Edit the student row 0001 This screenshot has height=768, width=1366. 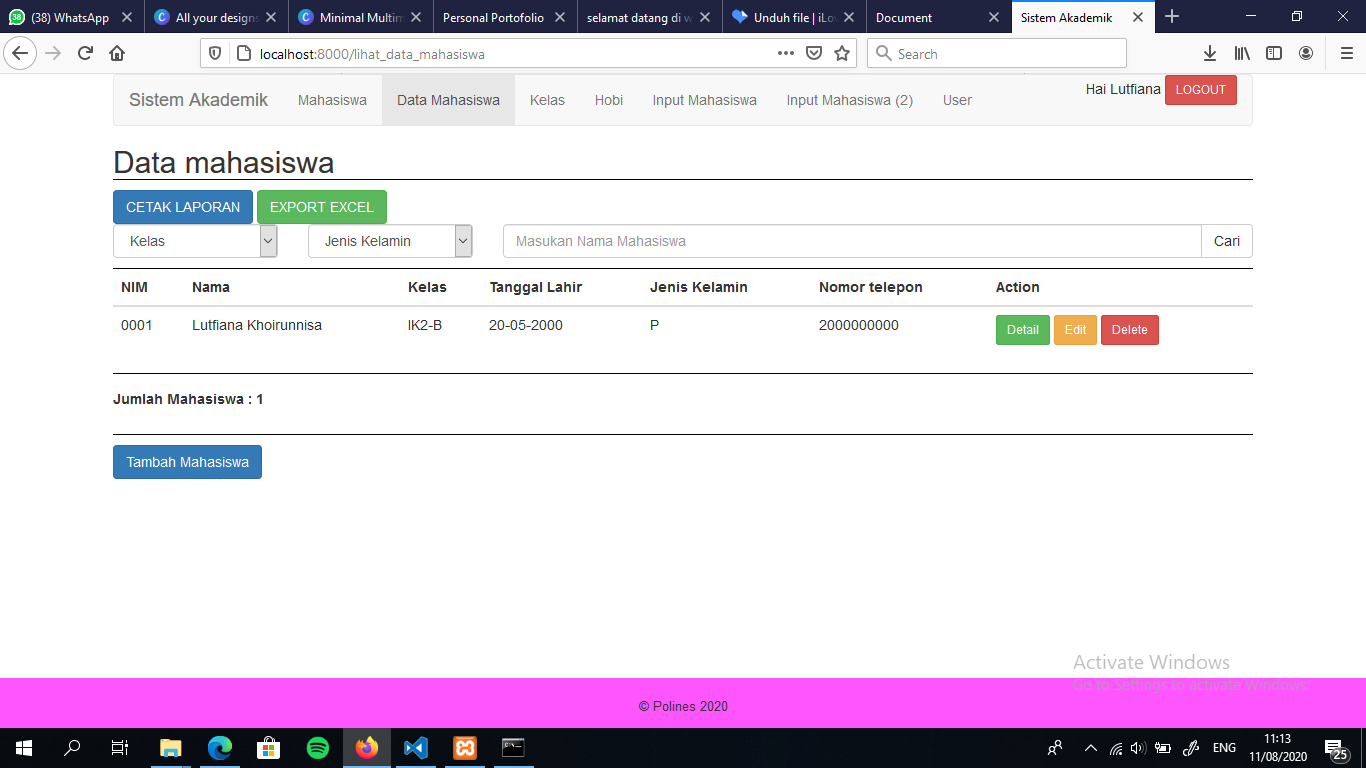tap(1075, 330)
